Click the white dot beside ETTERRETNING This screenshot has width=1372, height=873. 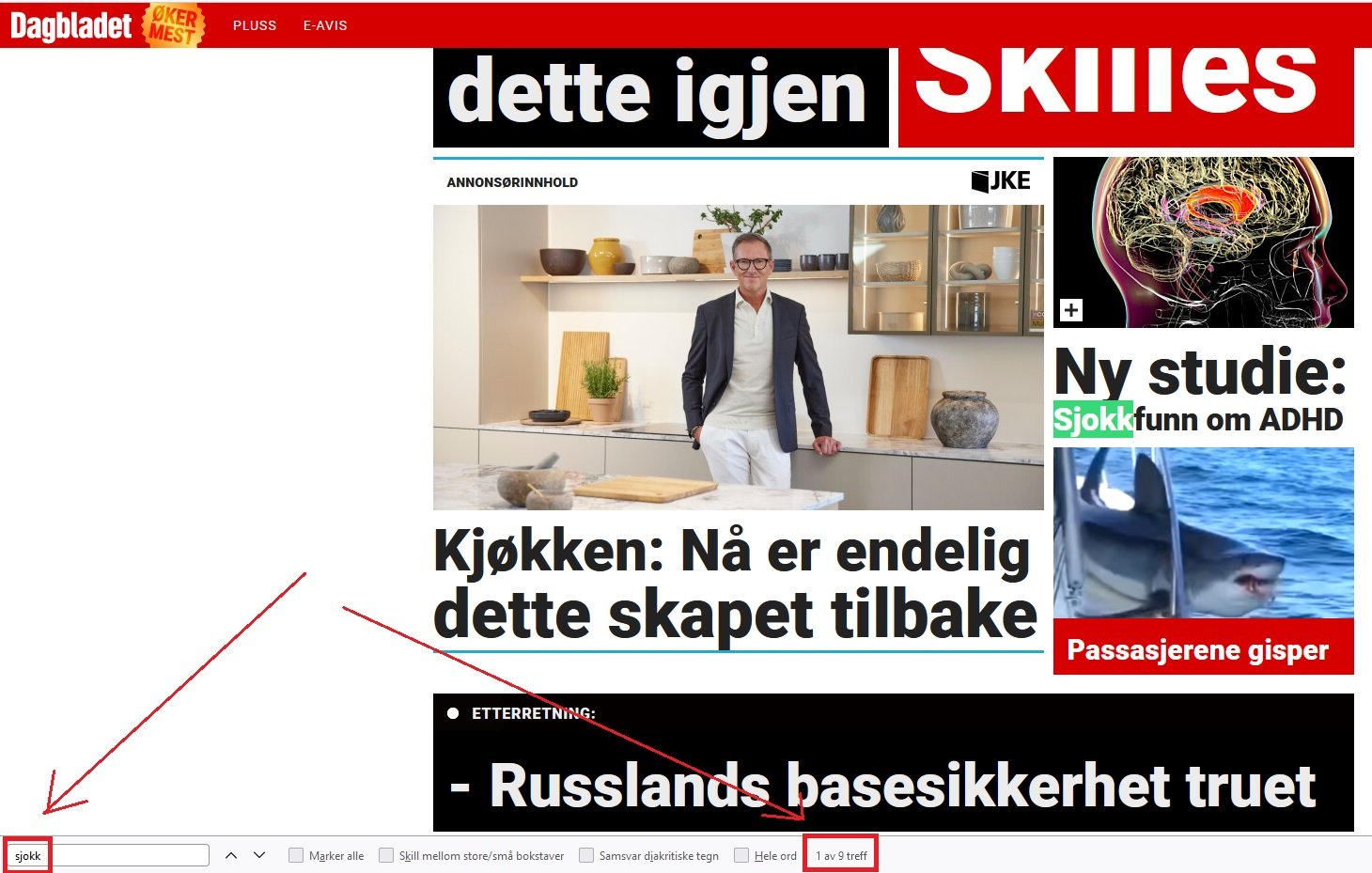point(453,713)
